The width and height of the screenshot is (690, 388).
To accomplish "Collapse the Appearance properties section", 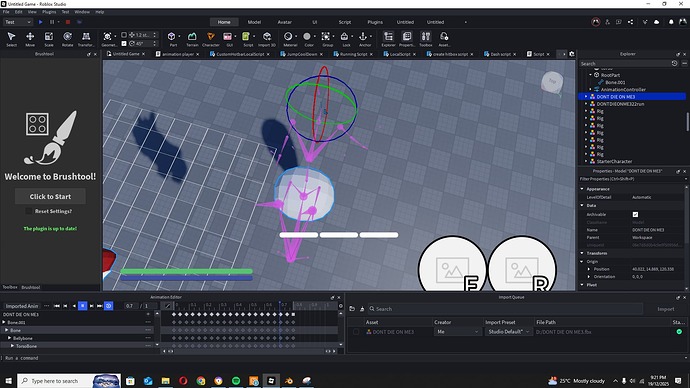I will click(x=582, y=189).
